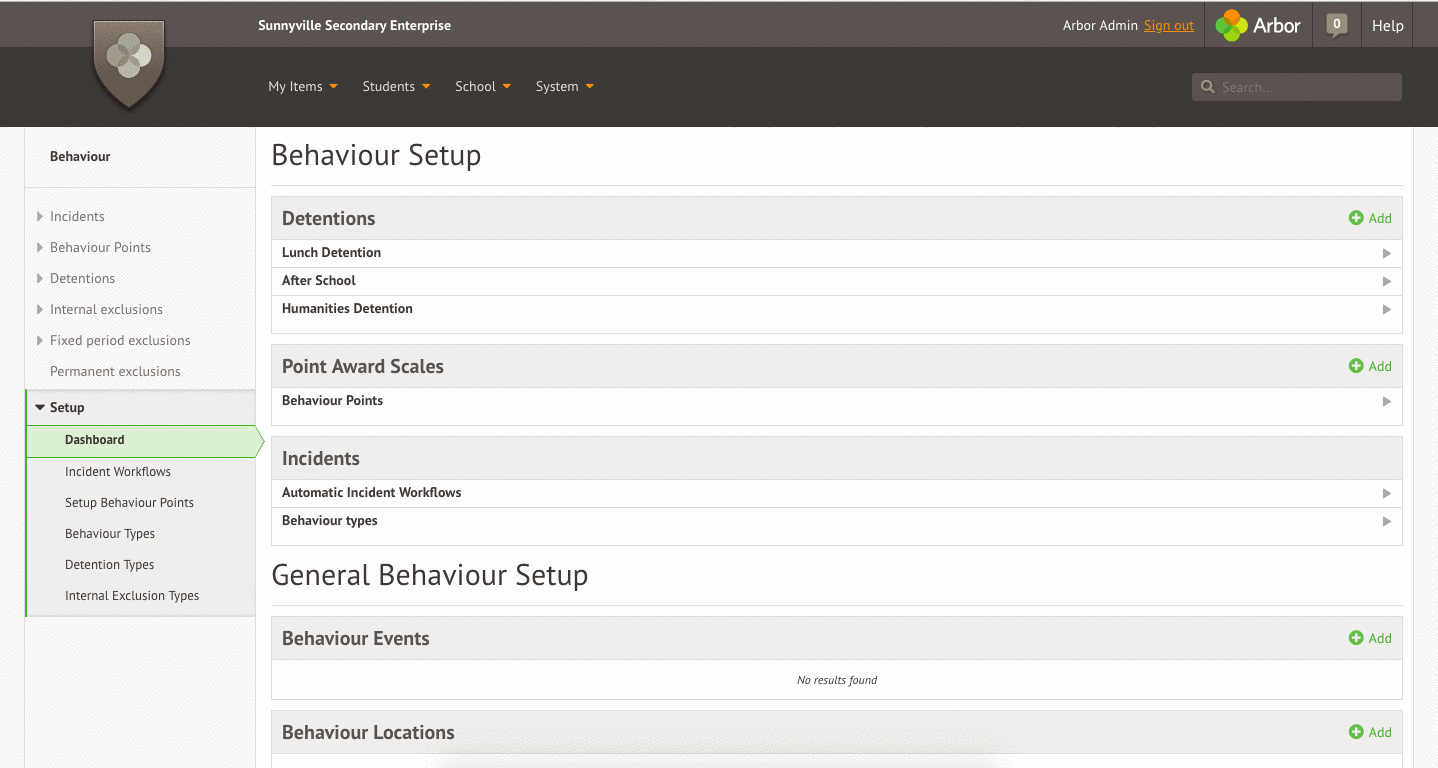Click the Add plus icon for Behaviour Events
This screenshot has width=1438, height=768.
[x=1356, y=638]
